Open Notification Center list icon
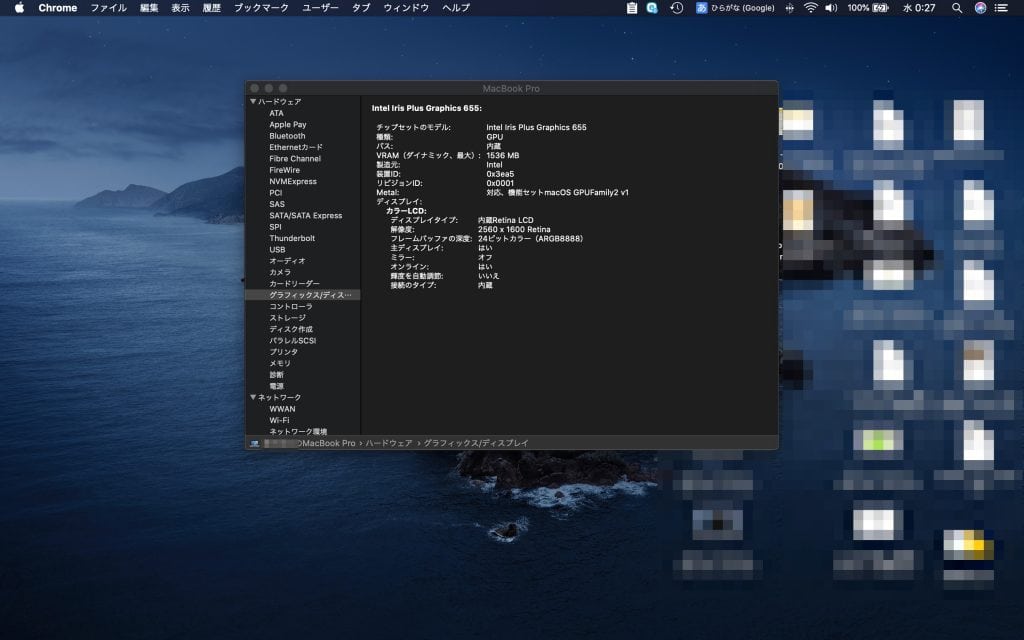 pyautogui.click(x=1001, y=8)
